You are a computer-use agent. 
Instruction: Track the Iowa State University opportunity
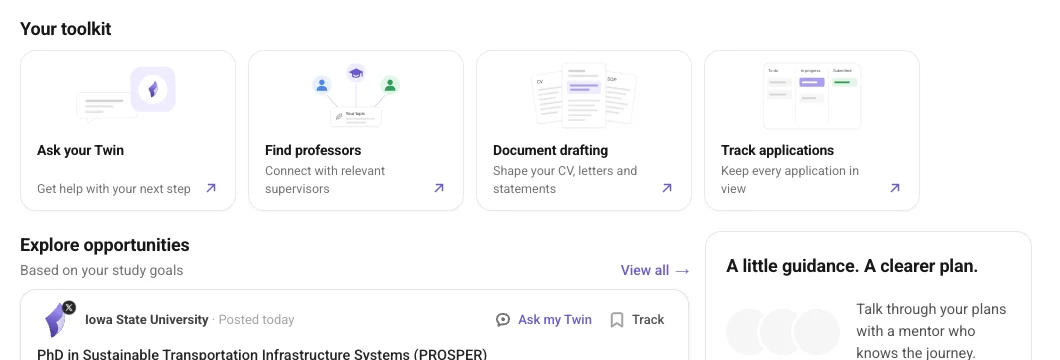point(637,320)
